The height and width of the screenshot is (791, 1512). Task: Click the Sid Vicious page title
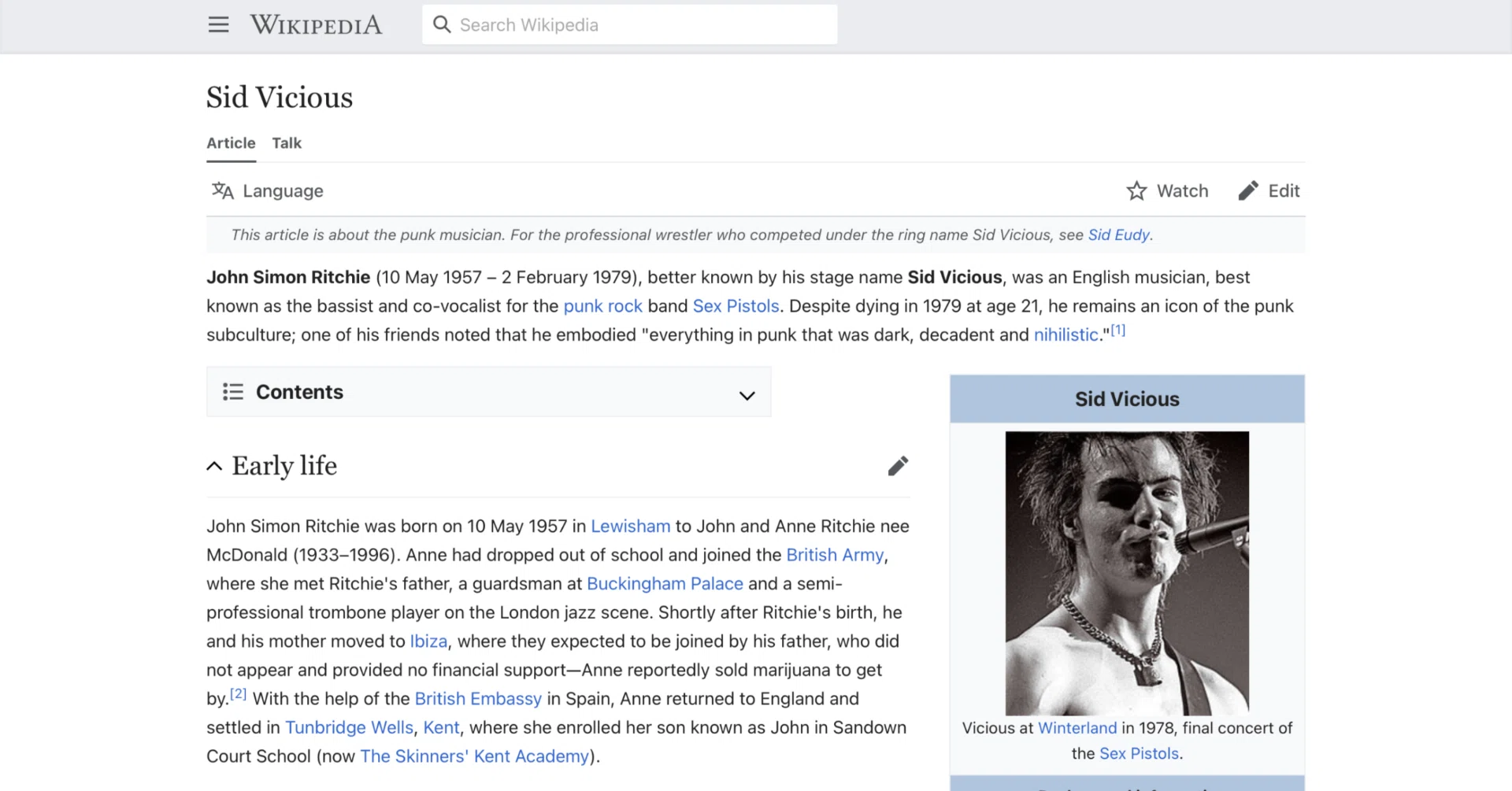pos(280,98)
